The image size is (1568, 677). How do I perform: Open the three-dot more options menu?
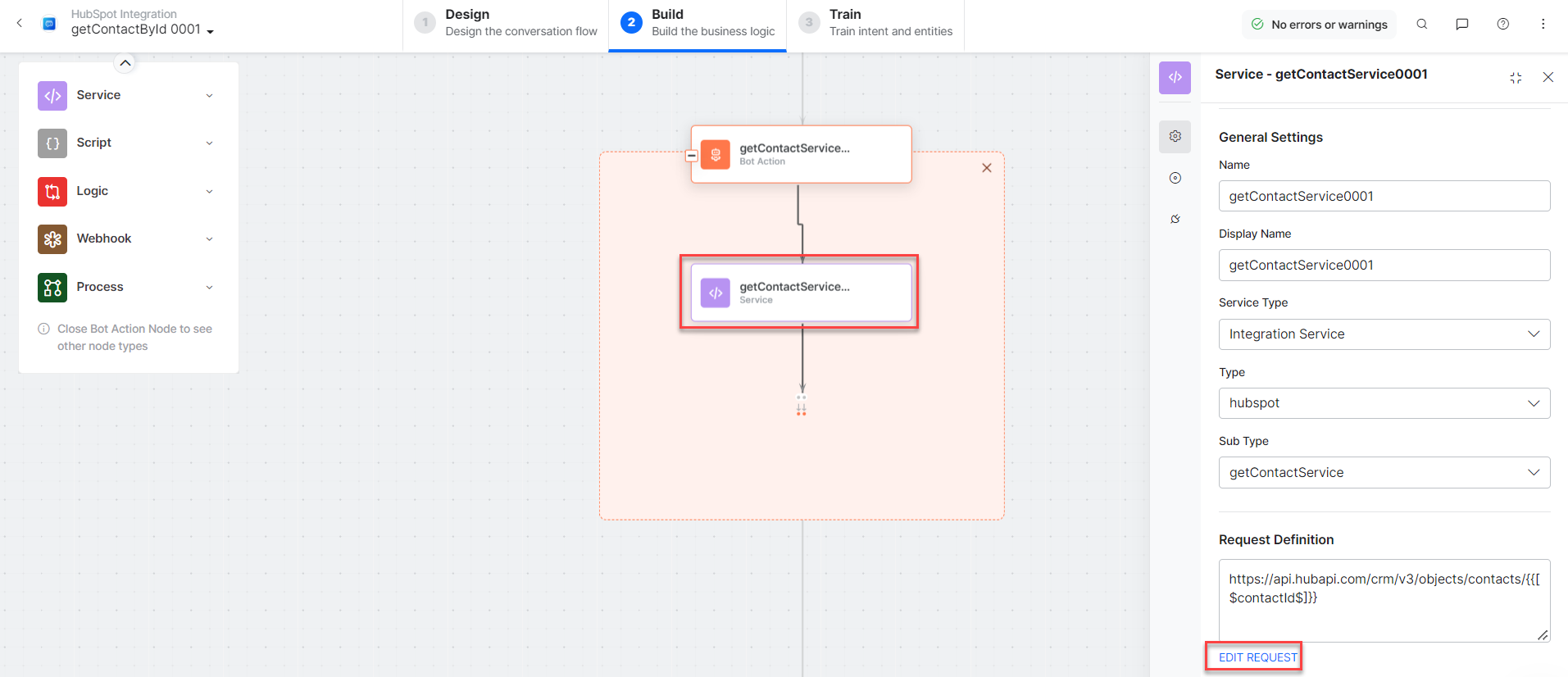tap(1543, 25)
